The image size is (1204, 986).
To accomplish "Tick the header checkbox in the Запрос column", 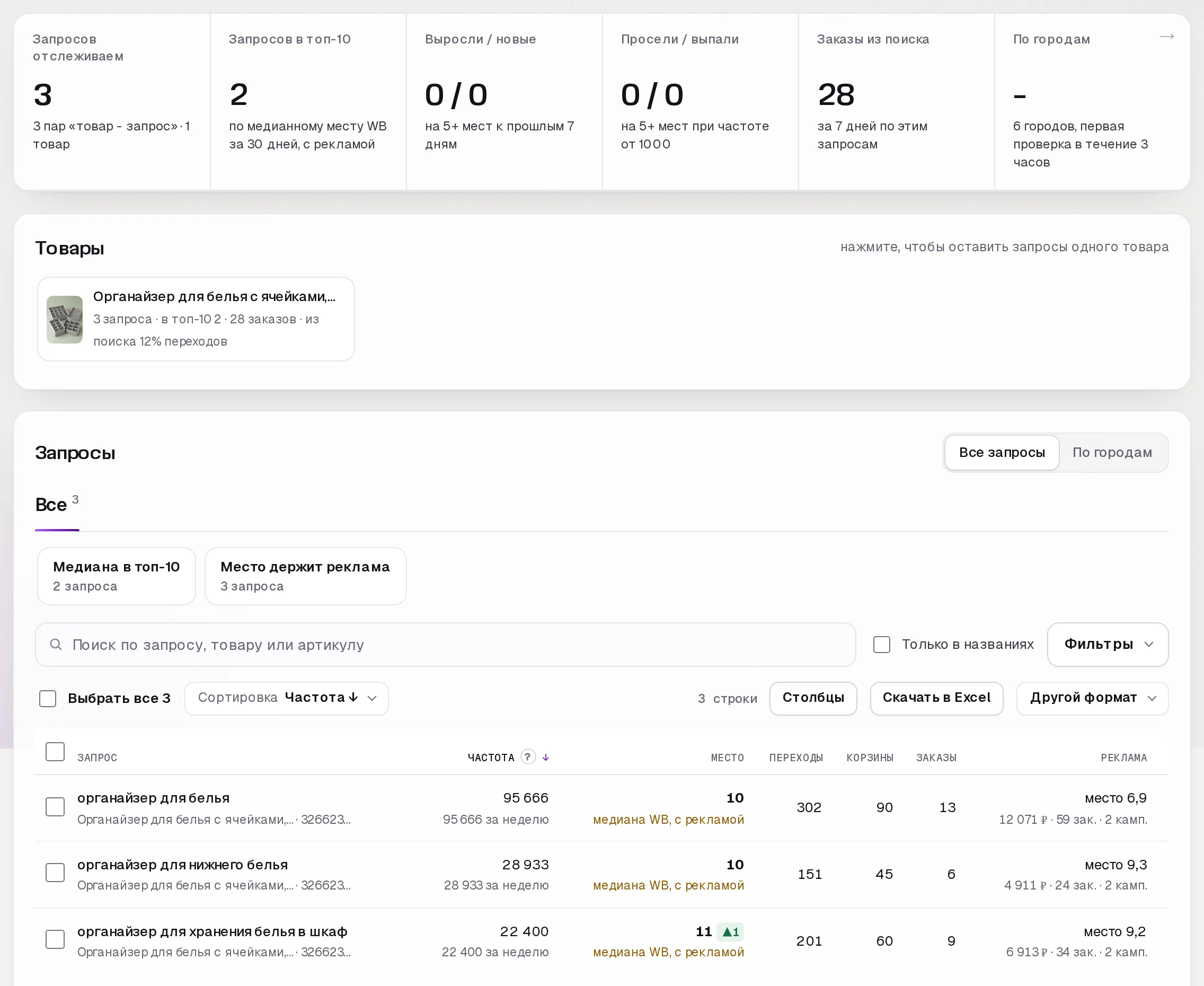I will 55,752.
